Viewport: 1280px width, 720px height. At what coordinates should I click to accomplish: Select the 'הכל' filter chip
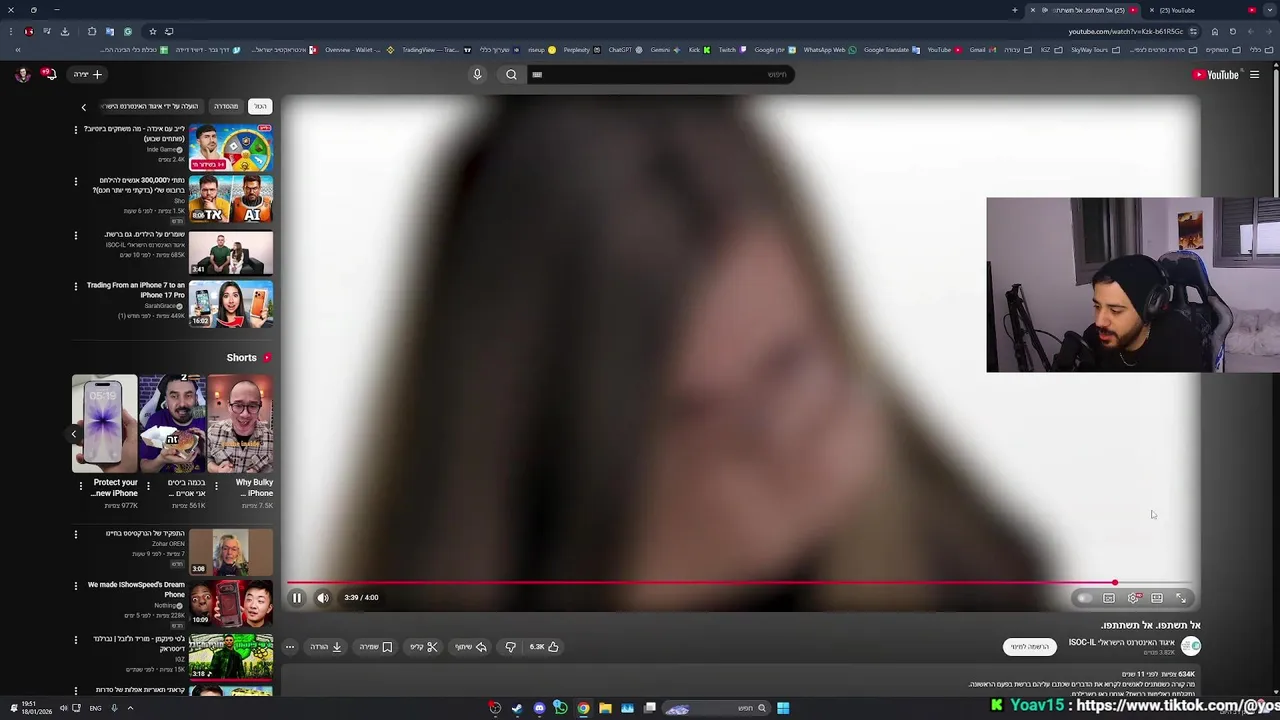pos(260,106)
